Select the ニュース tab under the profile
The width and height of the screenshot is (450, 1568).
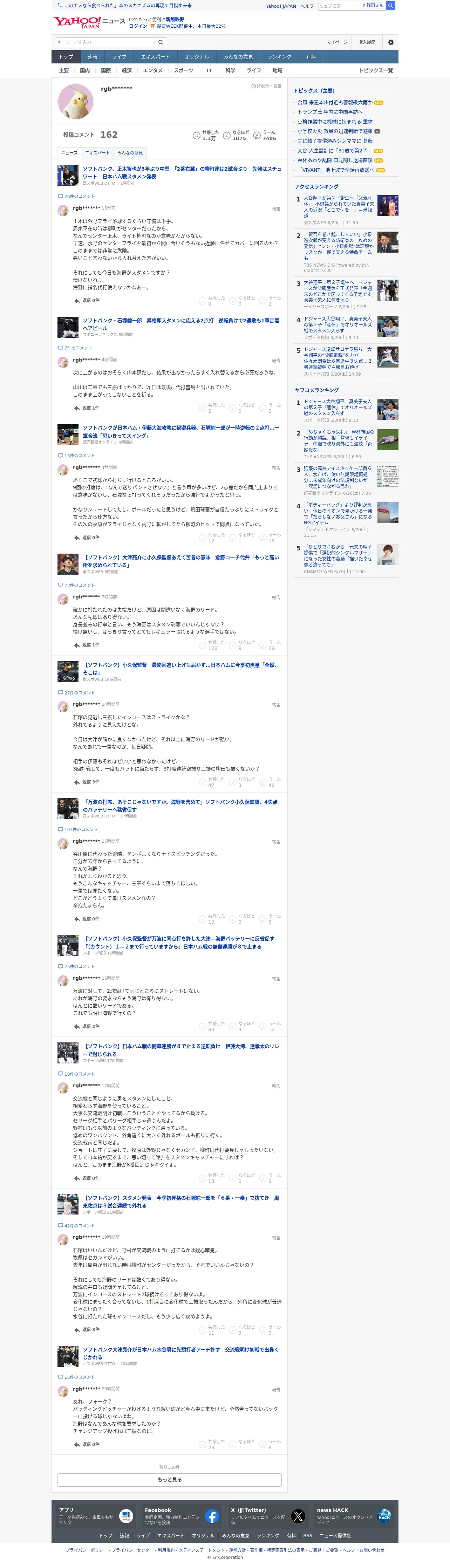tap(69, 153)
